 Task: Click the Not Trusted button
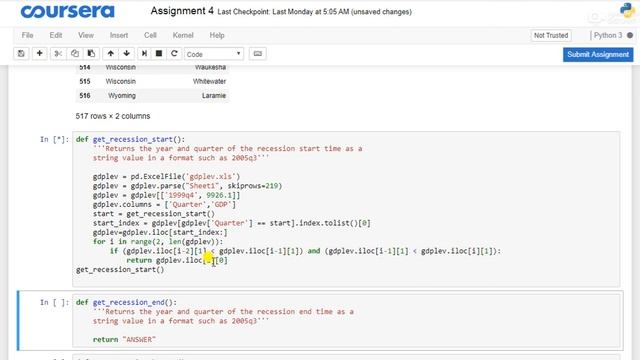coord(551,36)
